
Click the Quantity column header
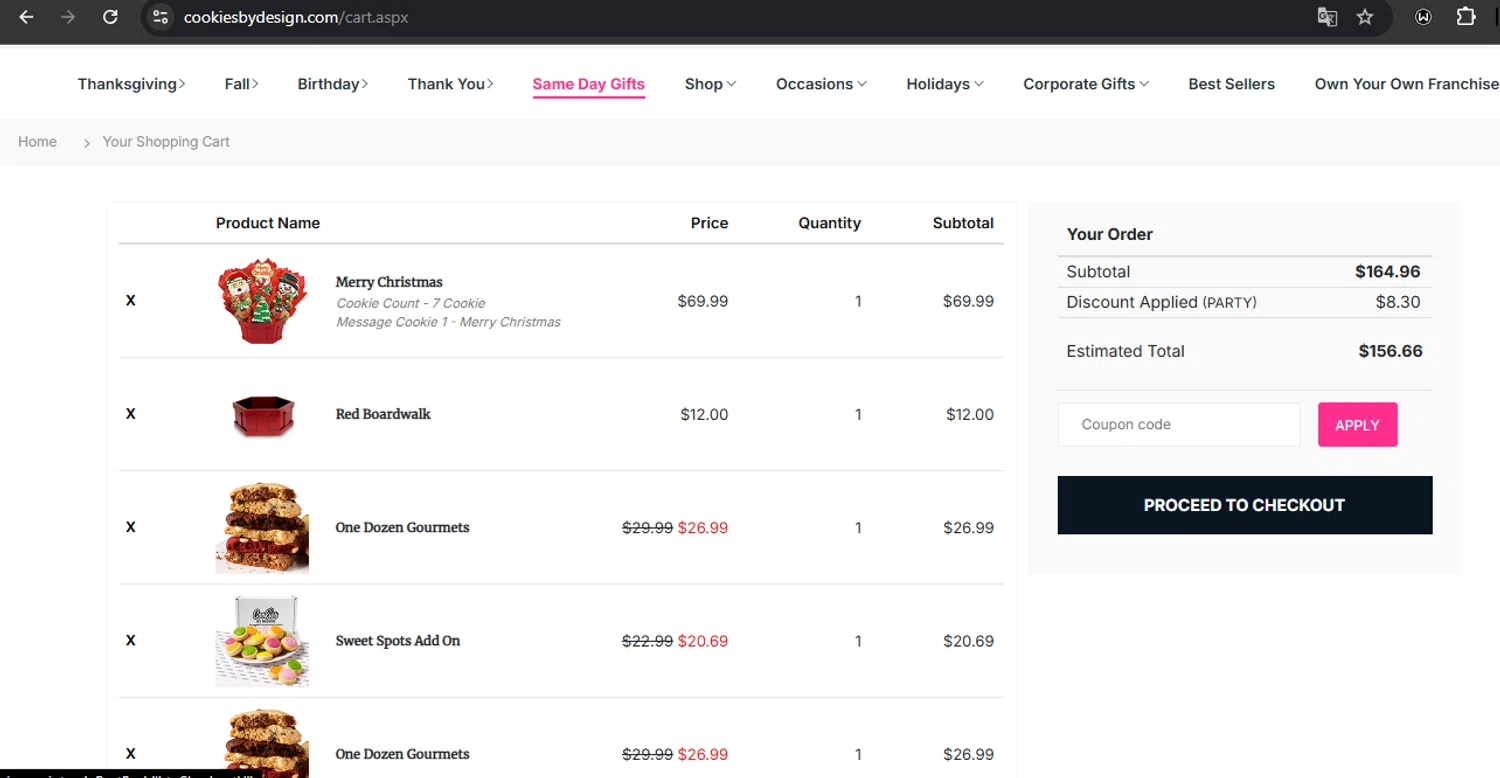coord(829,223)
